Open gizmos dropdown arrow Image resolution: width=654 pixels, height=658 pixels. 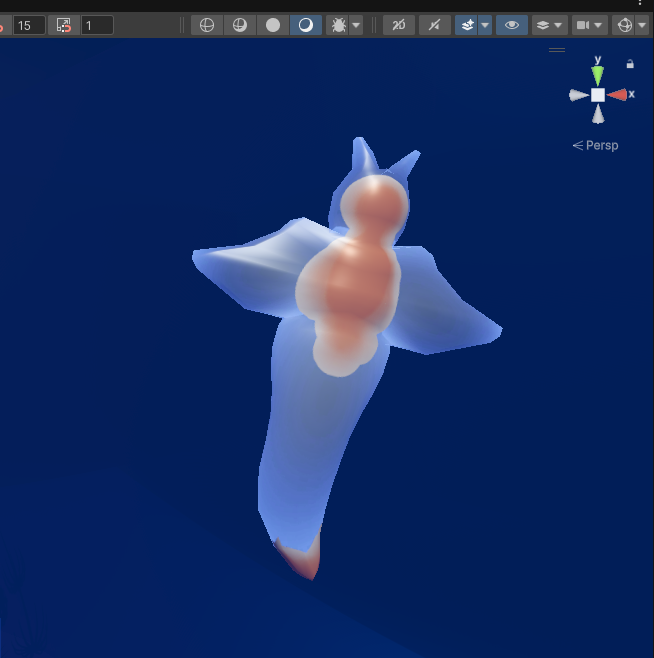(642, 25)
